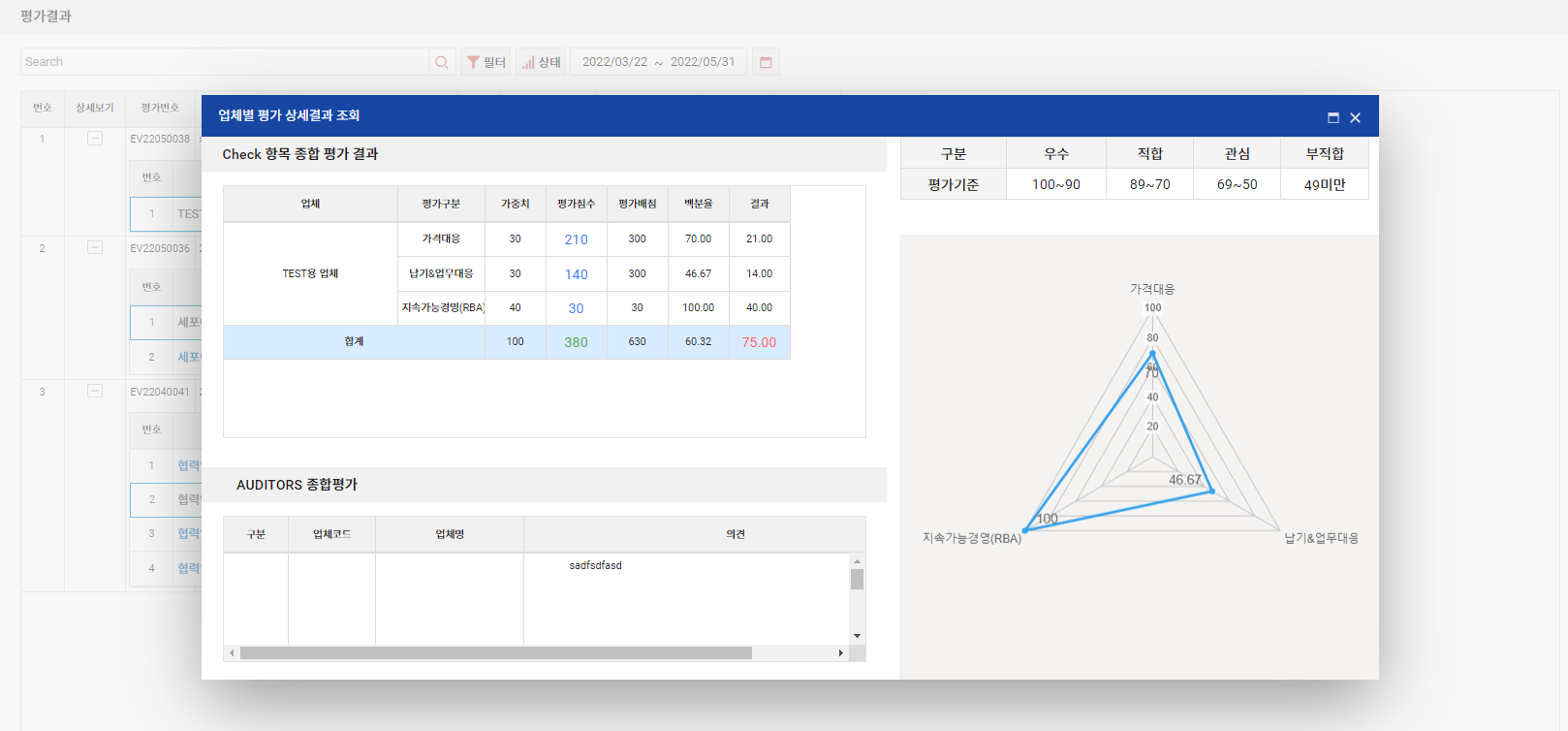Click the 100~90 criteria cell
Image resolution: width=1568 pixels, height=731 pixels.
pyautogui.click(x=1056, y=184)
